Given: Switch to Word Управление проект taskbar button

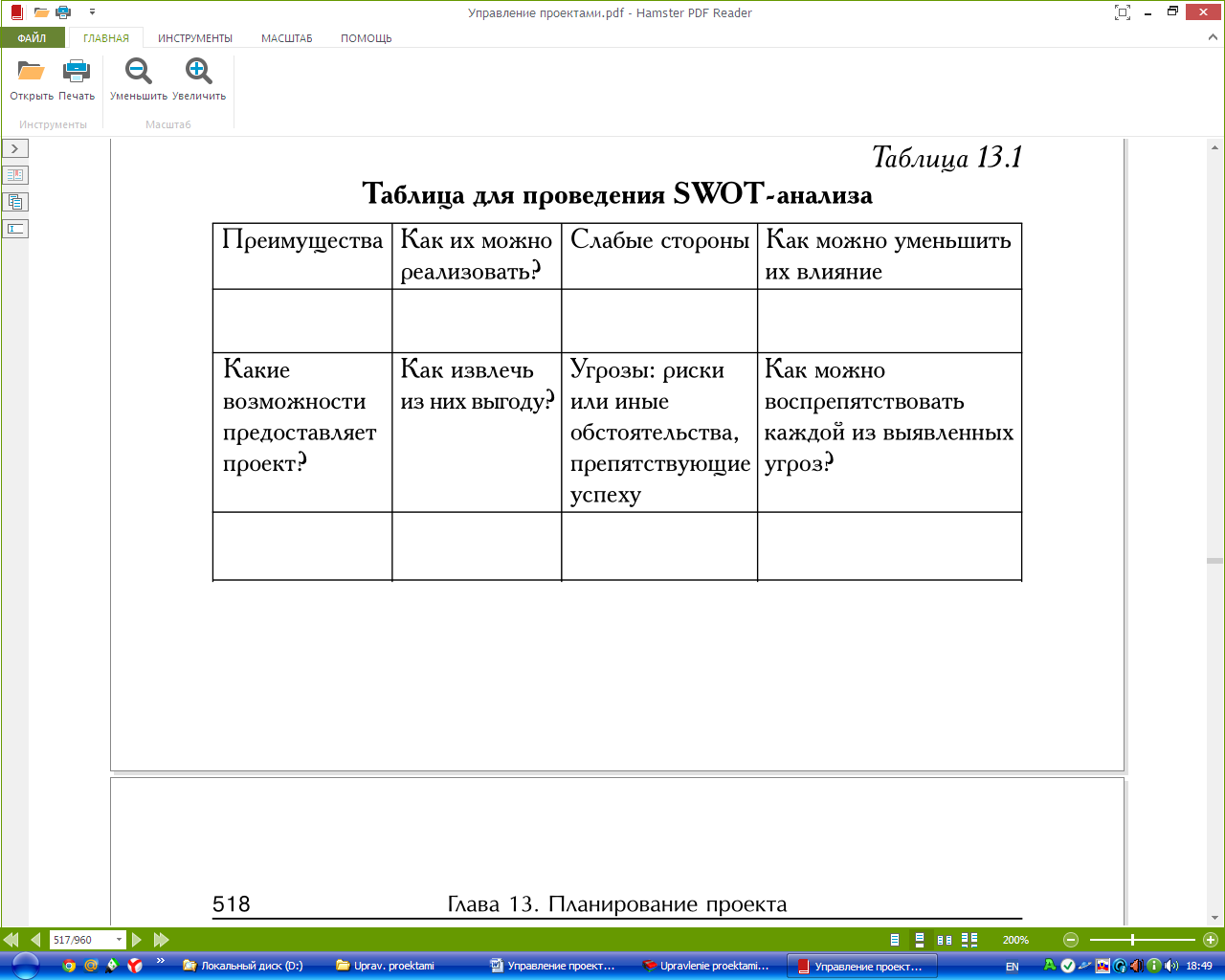Looking at the screenshot, I should (555, 966).
